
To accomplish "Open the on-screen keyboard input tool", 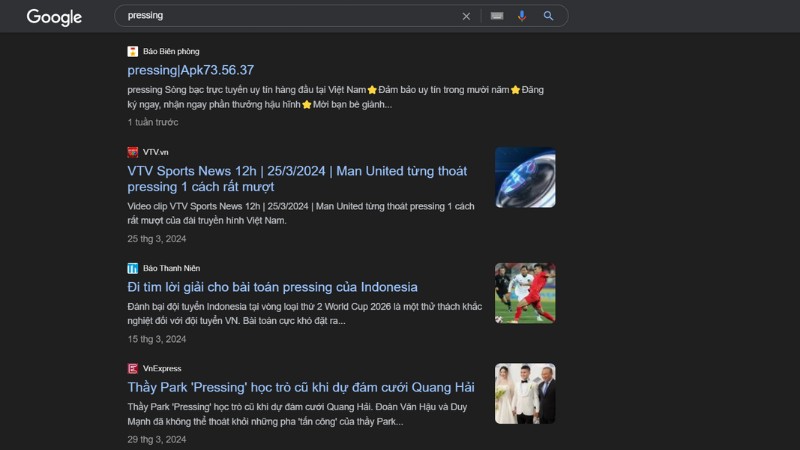I will point(497,16).
